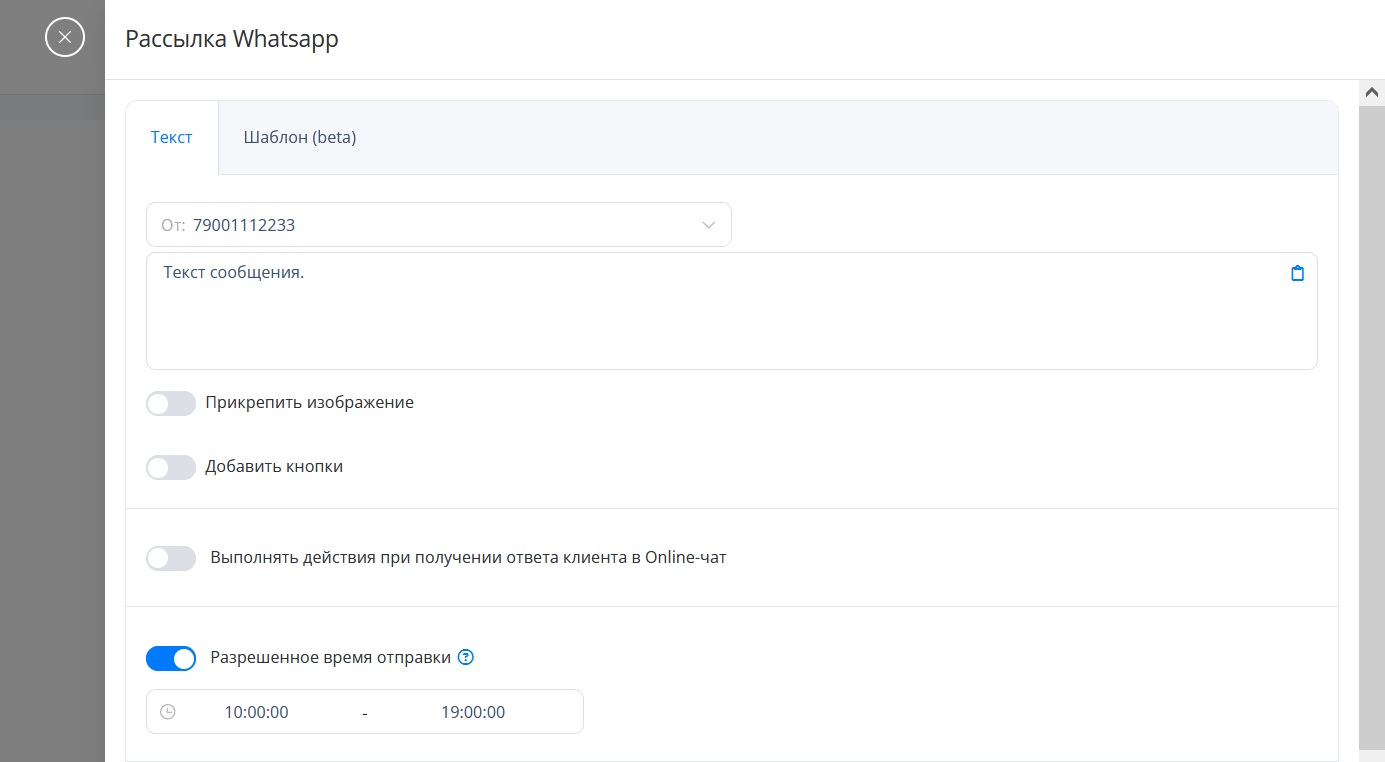
Task: Expand sender dropdown chevron arrow
Action: [x=708, y=225]
